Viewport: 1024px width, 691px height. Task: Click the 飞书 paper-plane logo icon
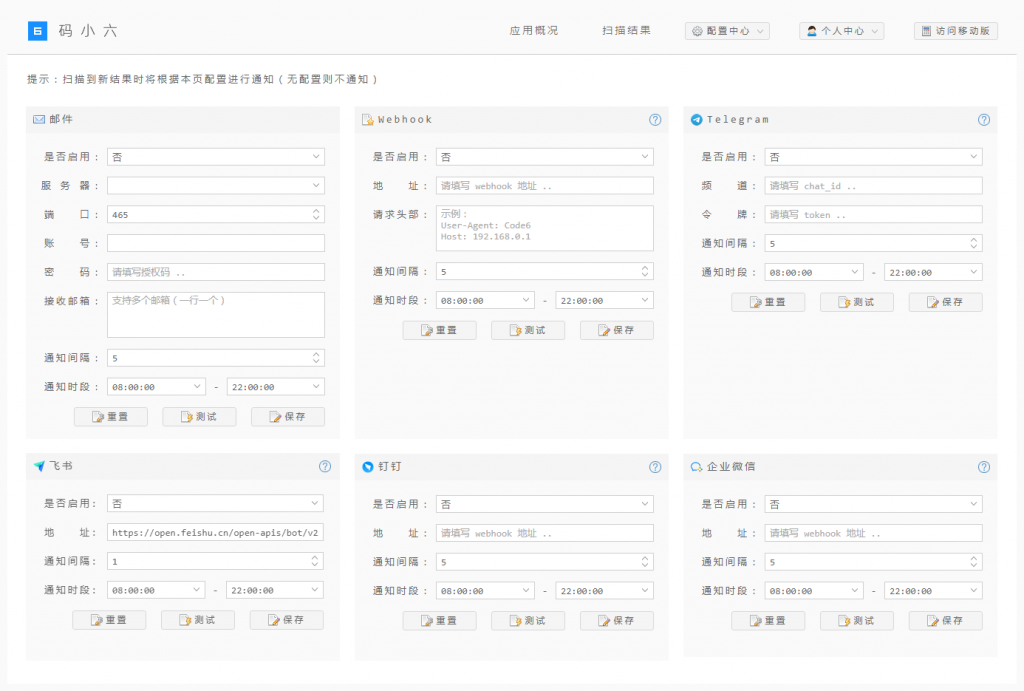pyautogui.click(x=39, y=466)
